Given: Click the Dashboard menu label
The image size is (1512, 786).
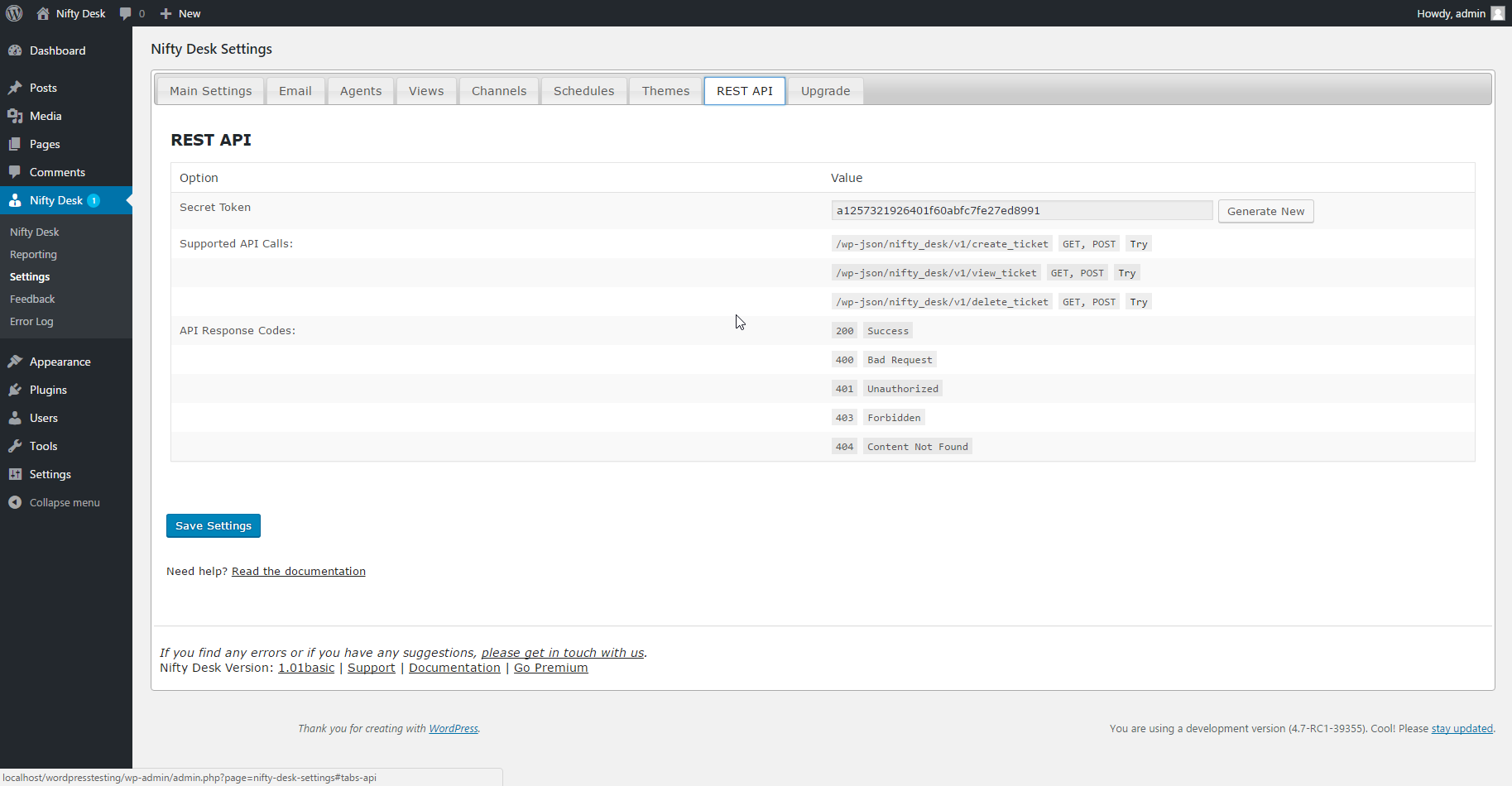Looking at the screenshot, I should (x=58, y=50).
